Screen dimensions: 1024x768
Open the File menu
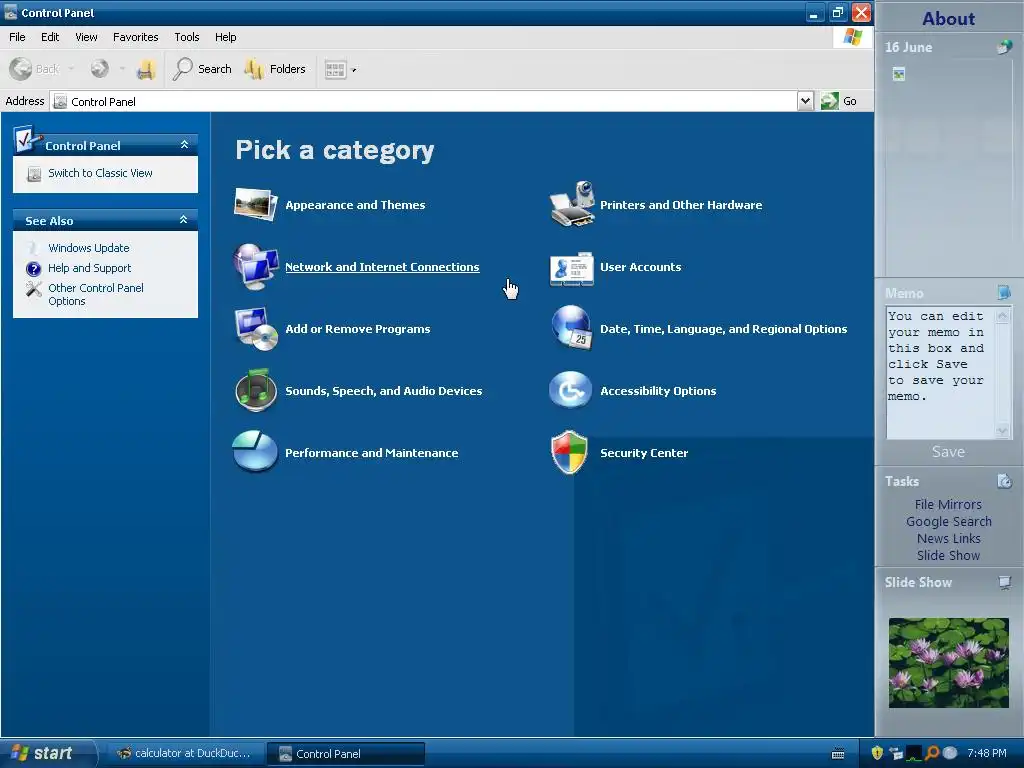17,37
